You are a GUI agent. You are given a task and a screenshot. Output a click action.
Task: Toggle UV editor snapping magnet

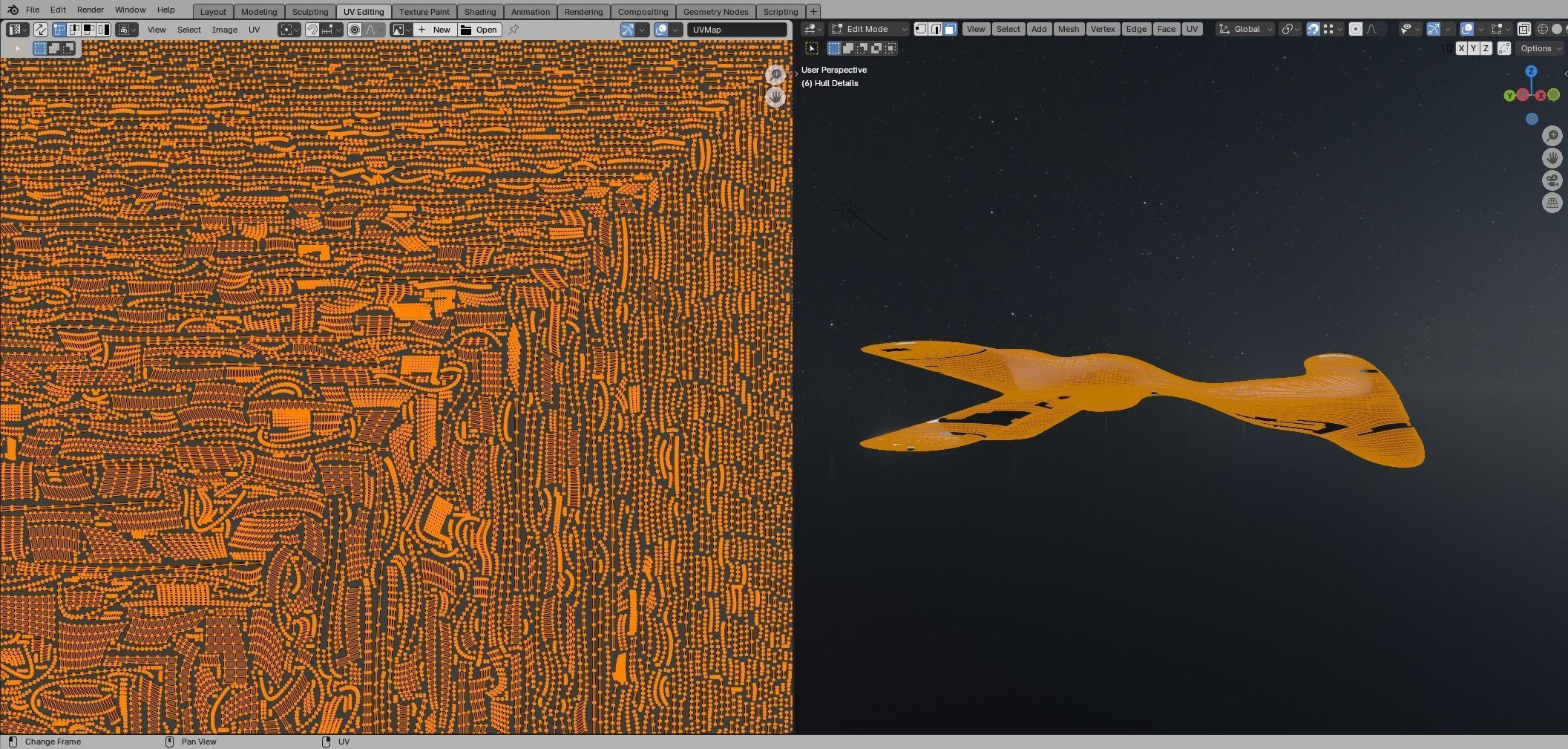312,30
